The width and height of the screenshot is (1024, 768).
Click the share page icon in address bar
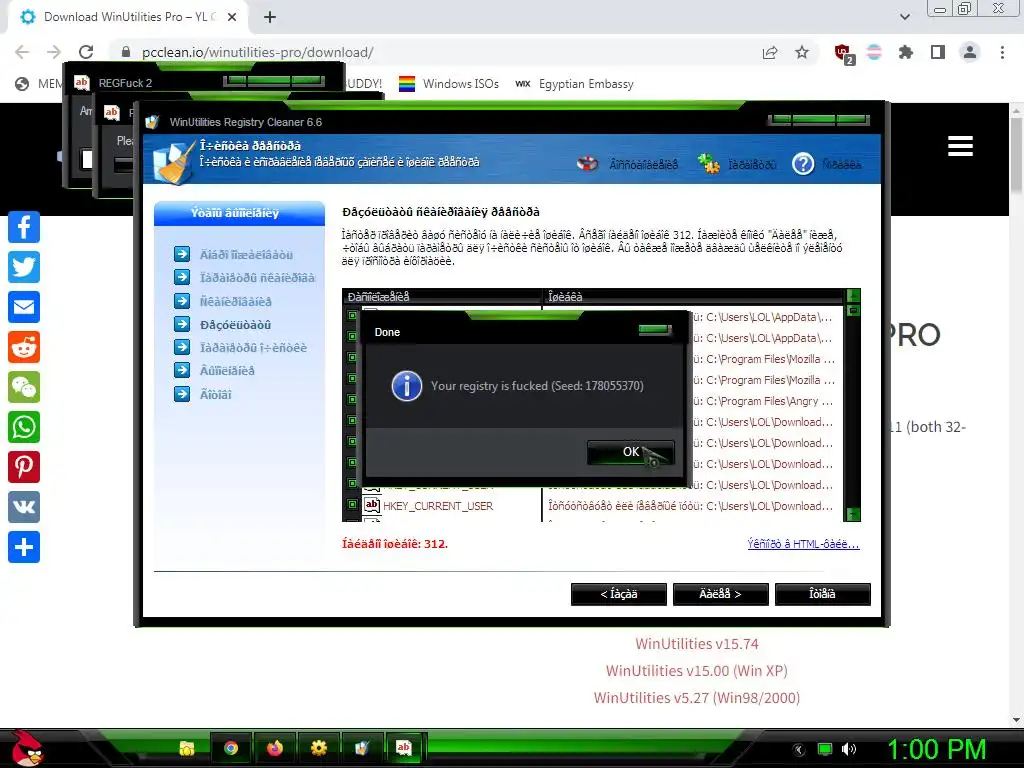click(x=770, y=52)
